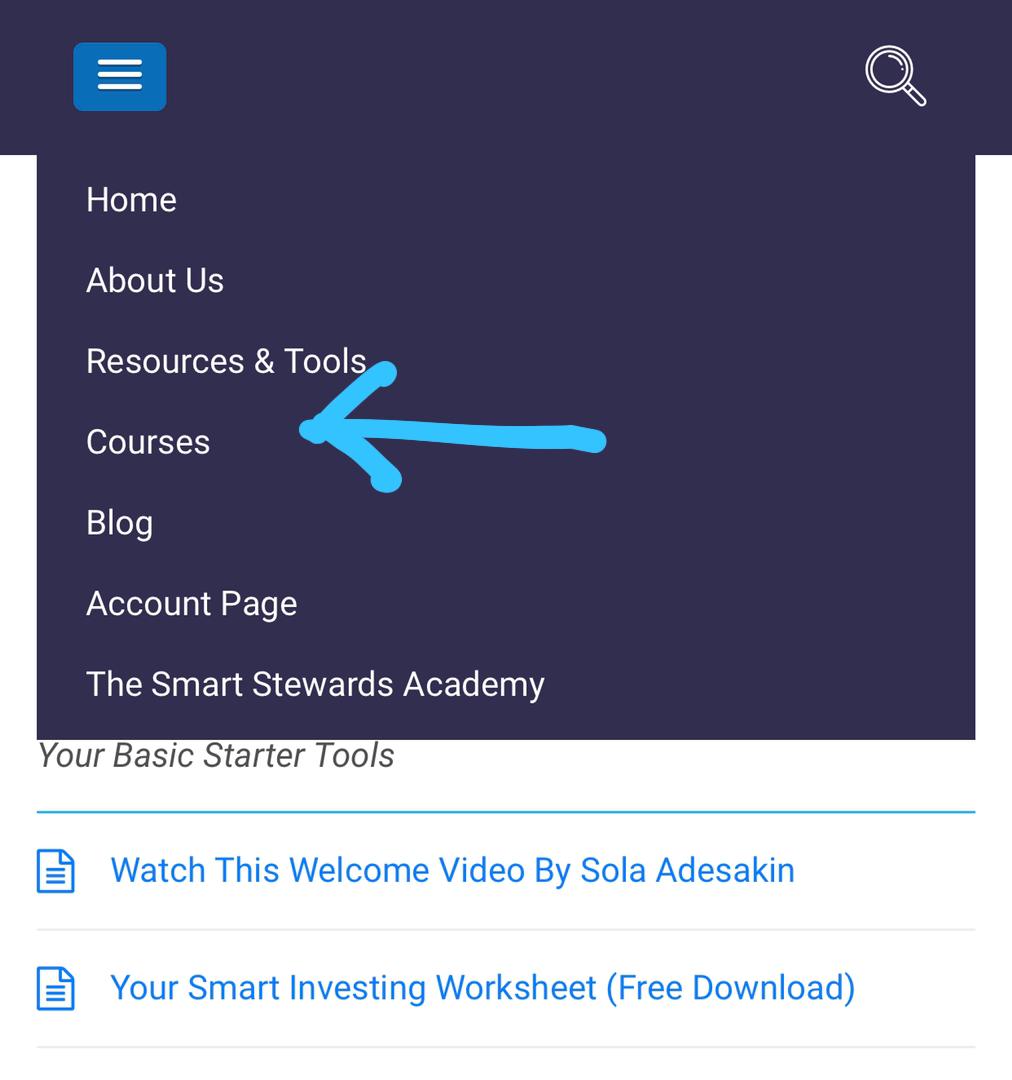Click the dark header bar between the icons

click(x=515, y=76)
